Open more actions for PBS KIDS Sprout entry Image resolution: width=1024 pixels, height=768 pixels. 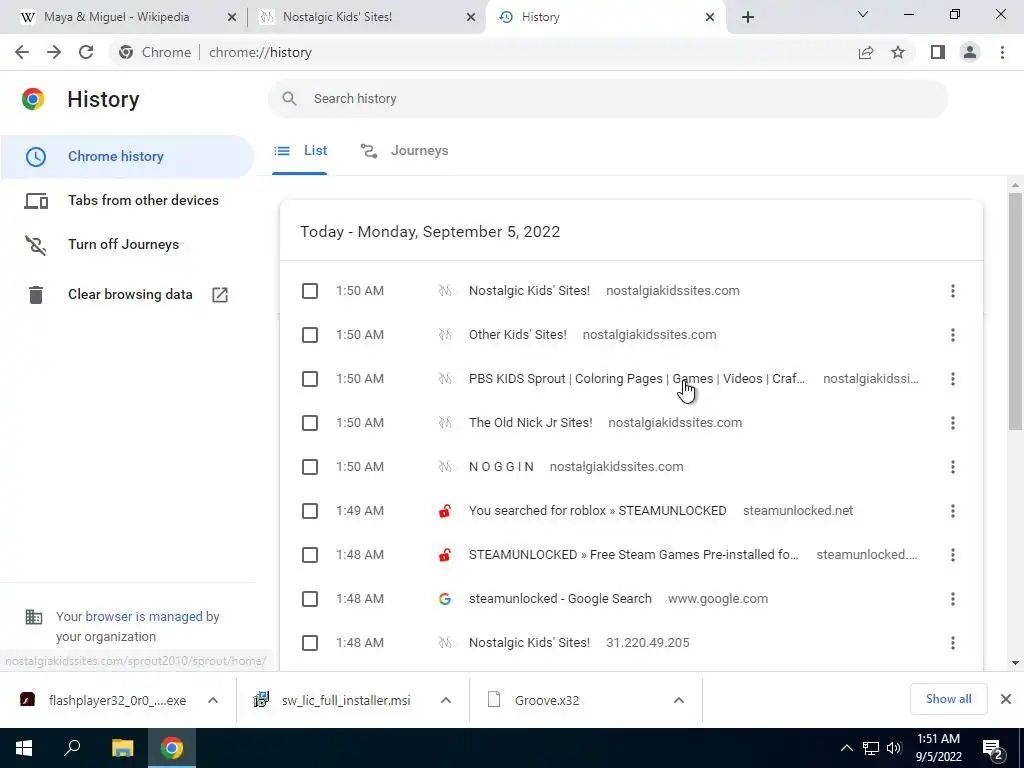pos(952,379)
